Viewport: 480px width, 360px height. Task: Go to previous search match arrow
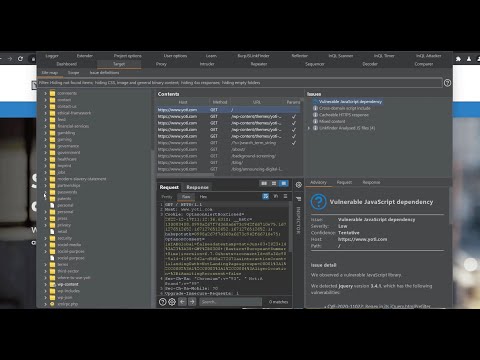tap(182, 302)
